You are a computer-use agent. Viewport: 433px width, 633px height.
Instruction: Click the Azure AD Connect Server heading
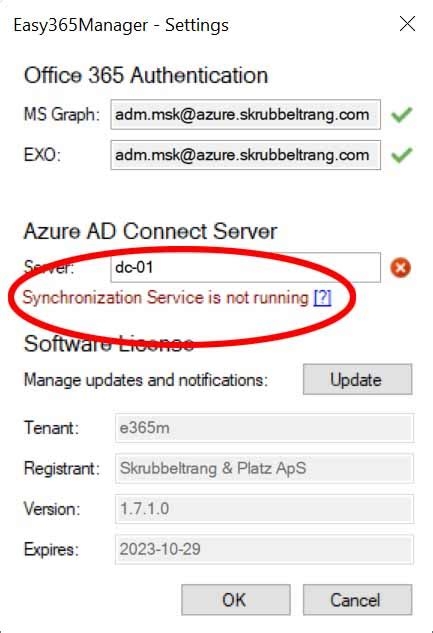tap(150, 231)
